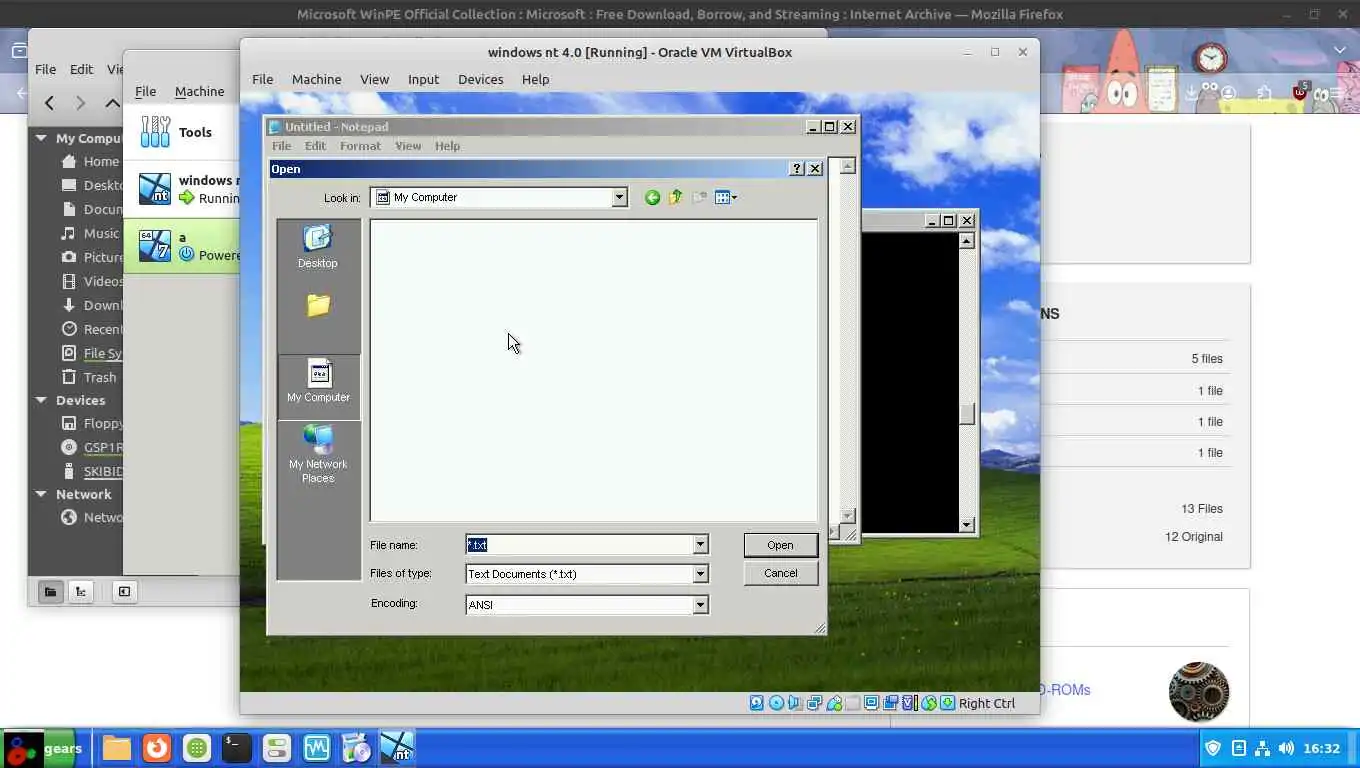Screen dimensions: 1360x768
Task: Launch Firefox from the taskbar
Action: tap(156, 748)
